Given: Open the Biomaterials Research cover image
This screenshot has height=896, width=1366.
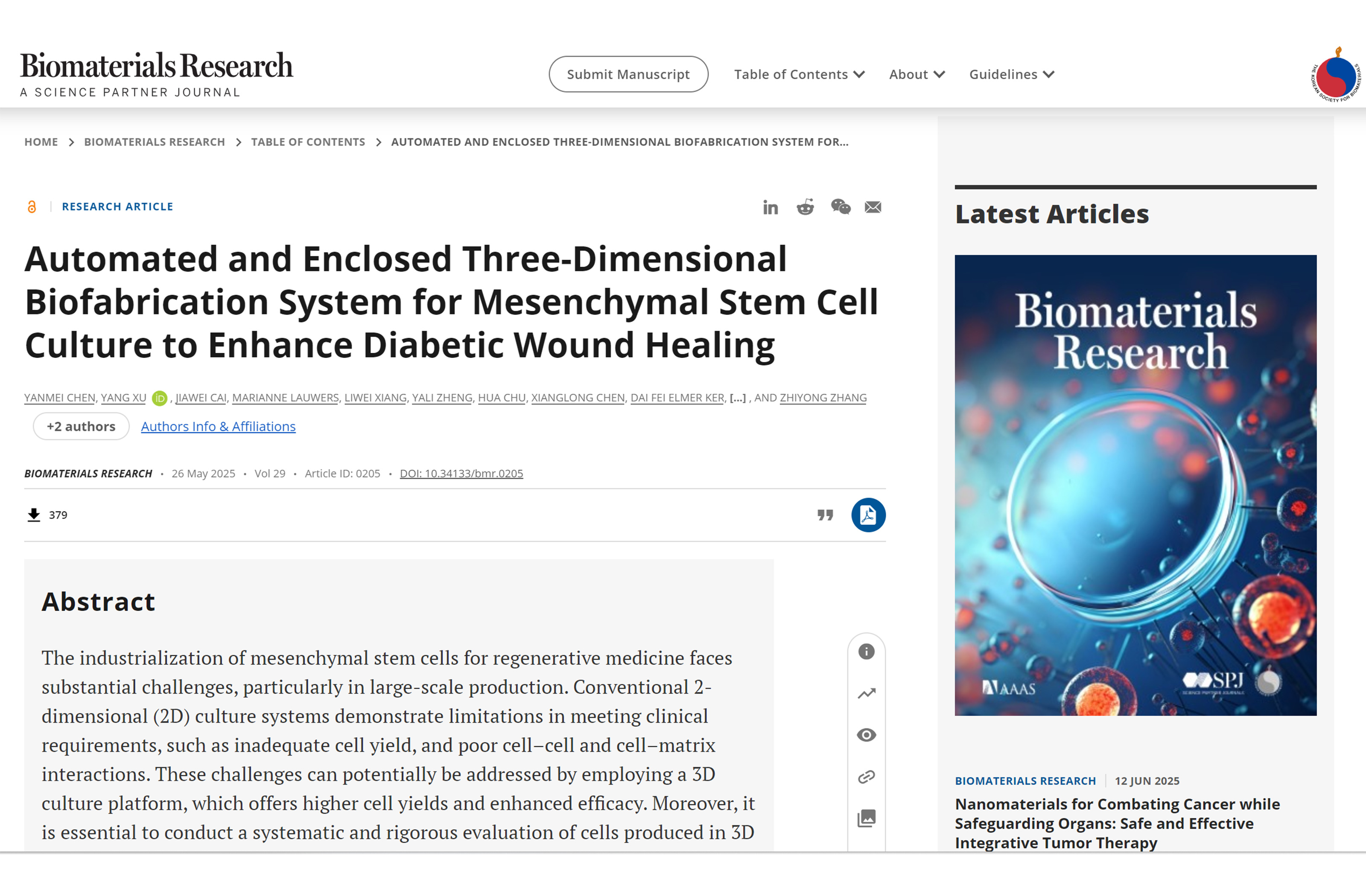Looking at the screenshot, I should click(1135, 485).
